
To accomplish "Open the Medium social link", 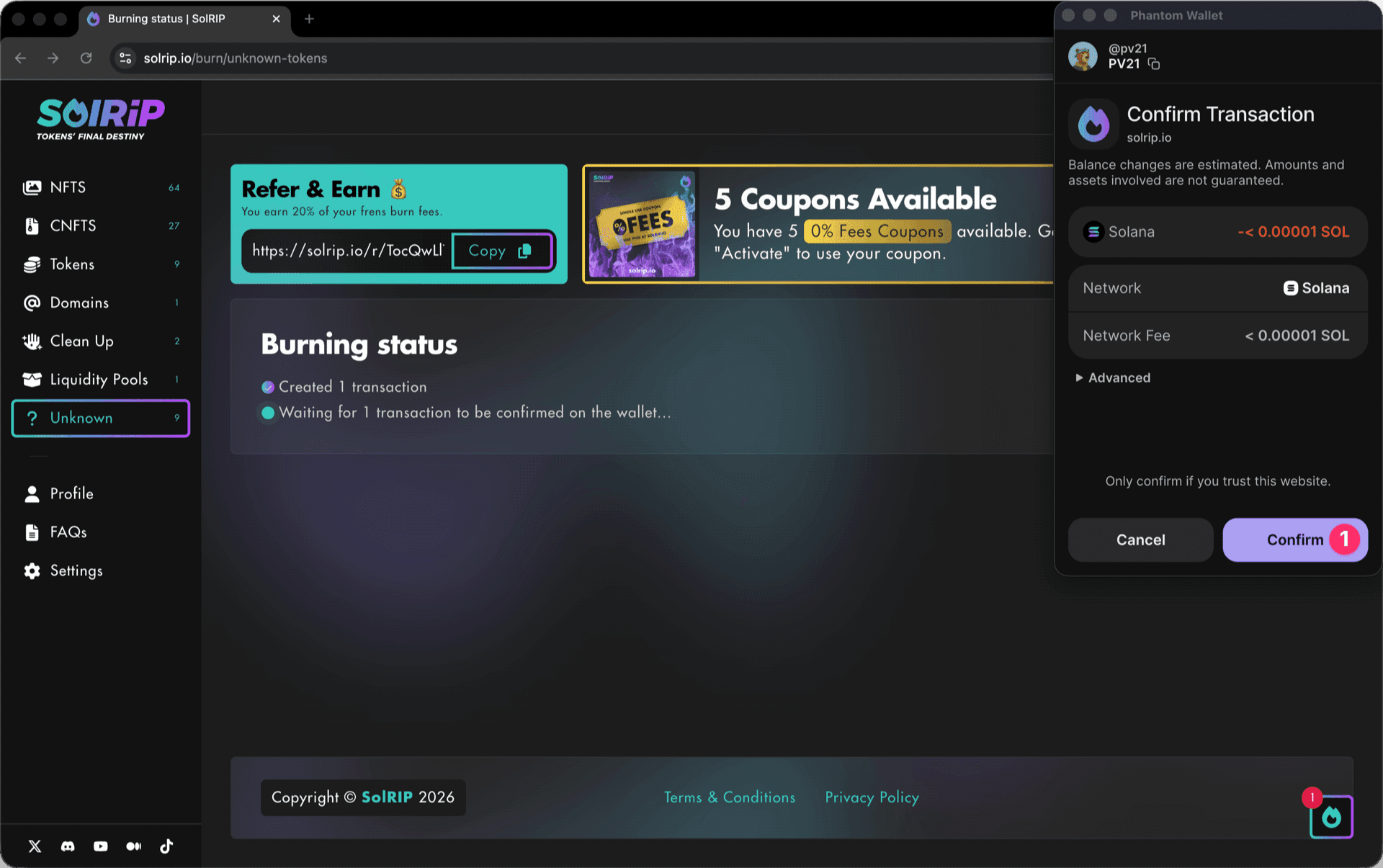I will 134,846.
